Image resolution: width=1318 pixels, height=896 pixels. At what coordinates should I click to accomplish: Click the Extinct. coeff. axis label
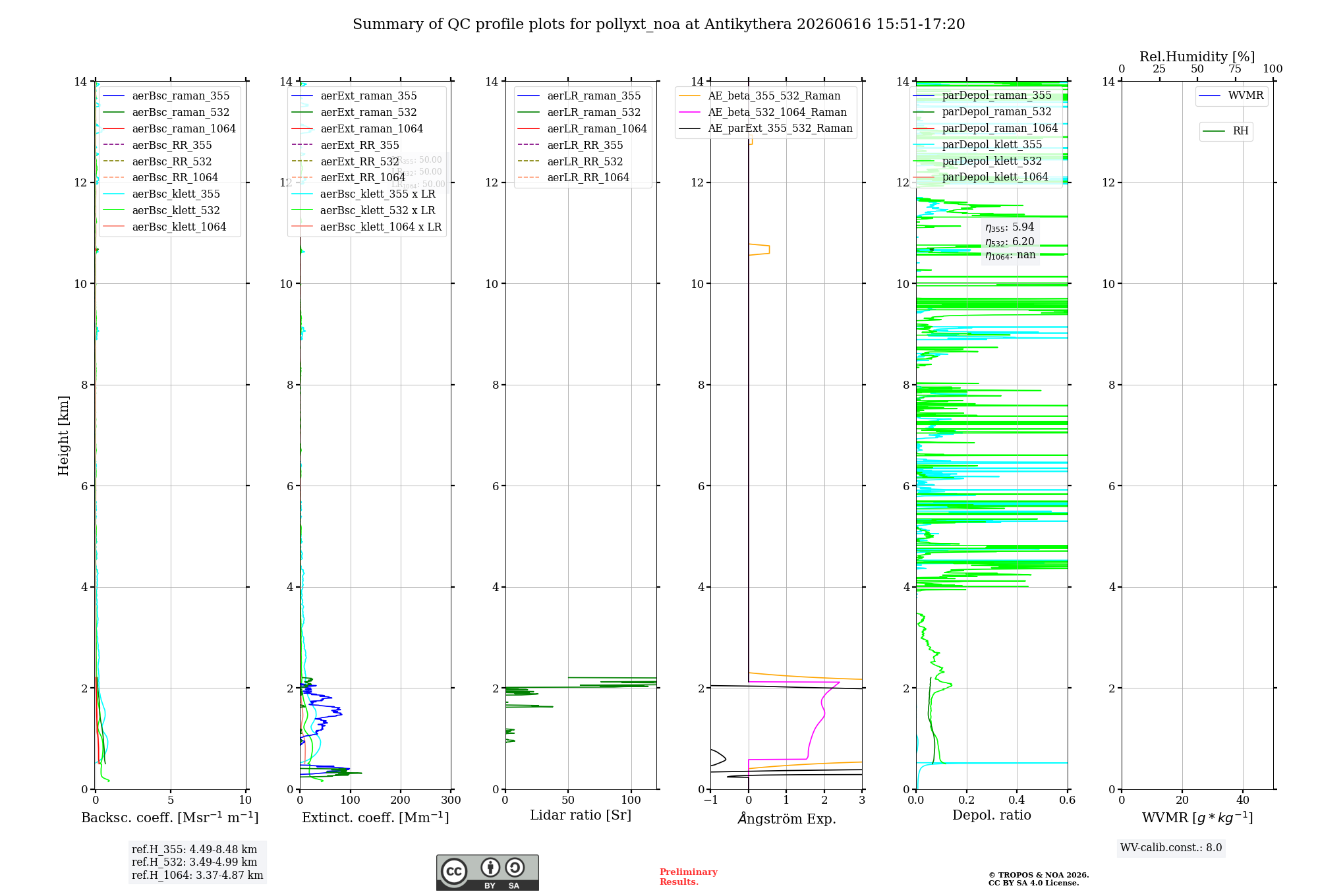[376, 818]
